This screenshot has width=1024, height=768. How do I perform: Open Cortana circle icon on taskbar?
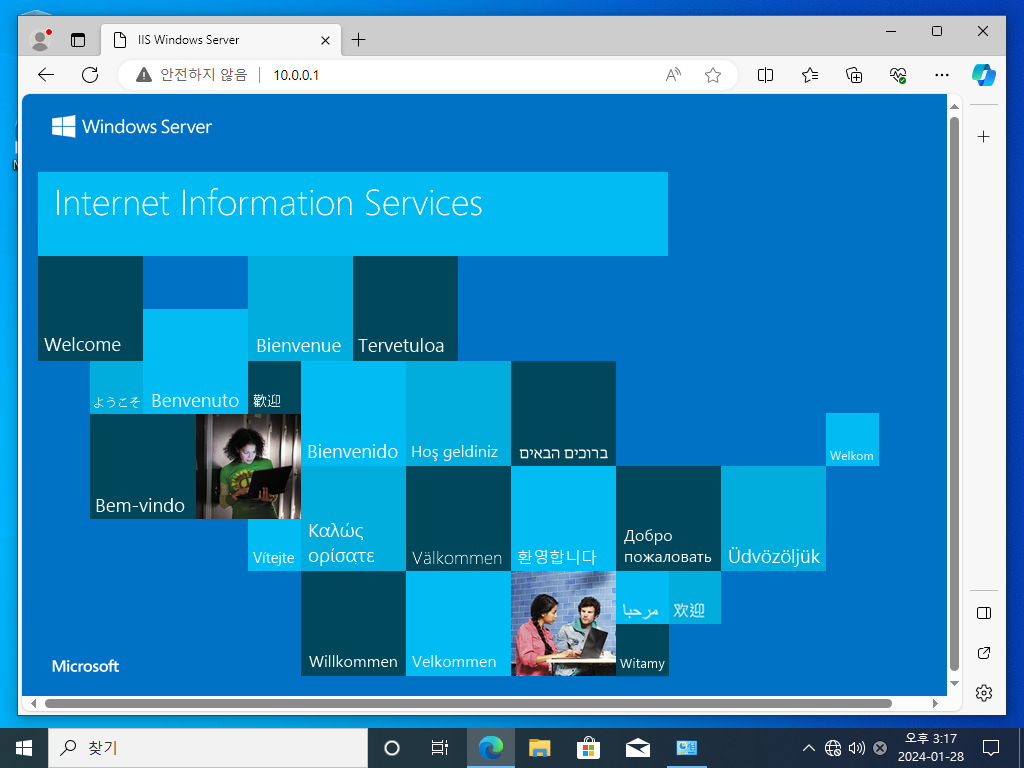tap(392, 748)
